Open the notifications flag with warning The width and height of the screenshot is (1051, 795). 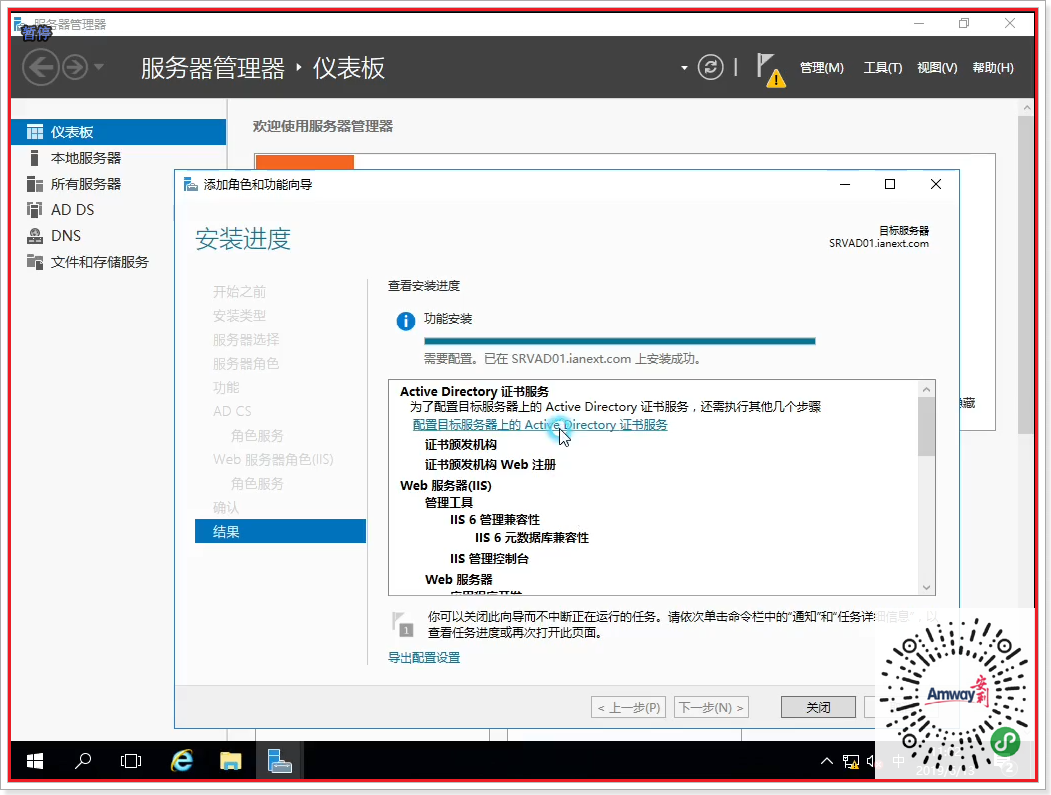click(770, 70)
